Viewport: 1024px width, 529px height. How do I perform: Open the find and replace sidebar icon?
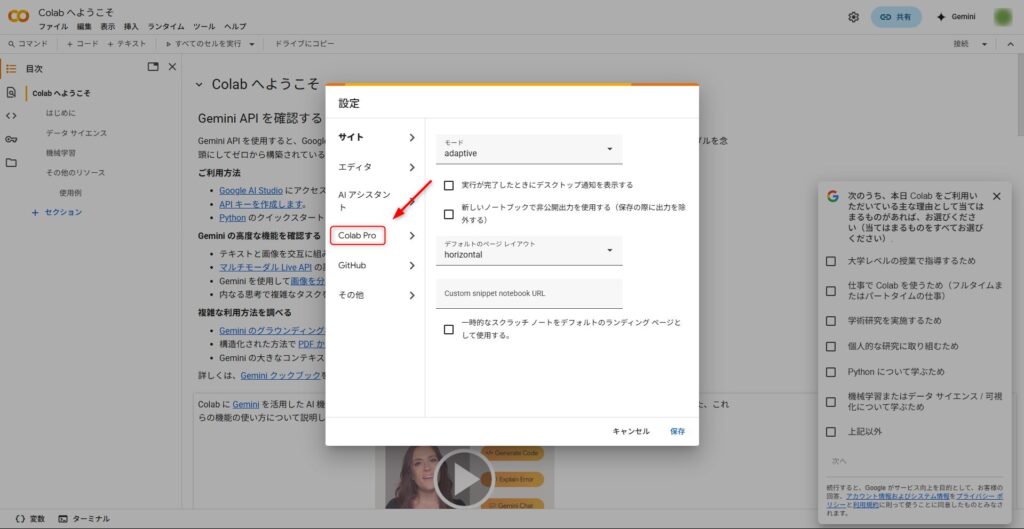(x=11, y=92)
